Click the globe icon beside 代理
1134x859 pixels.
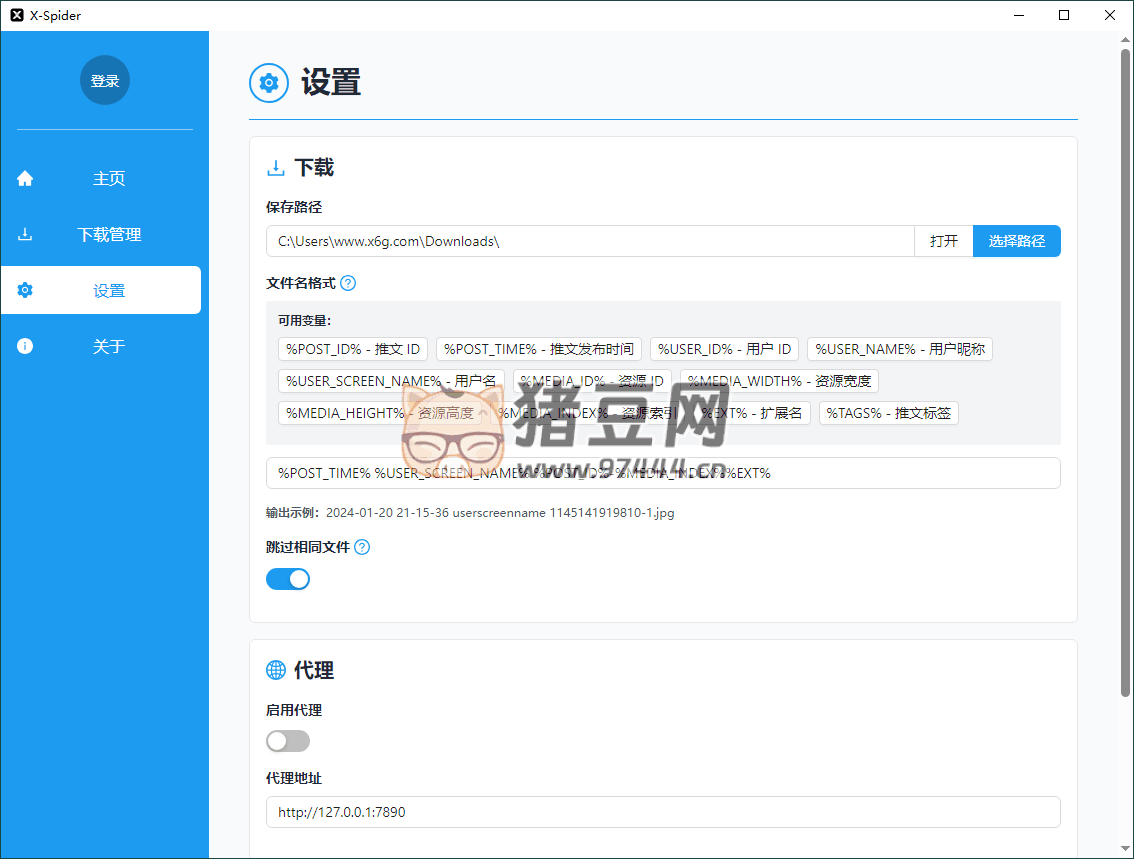(x=275, y=670)
